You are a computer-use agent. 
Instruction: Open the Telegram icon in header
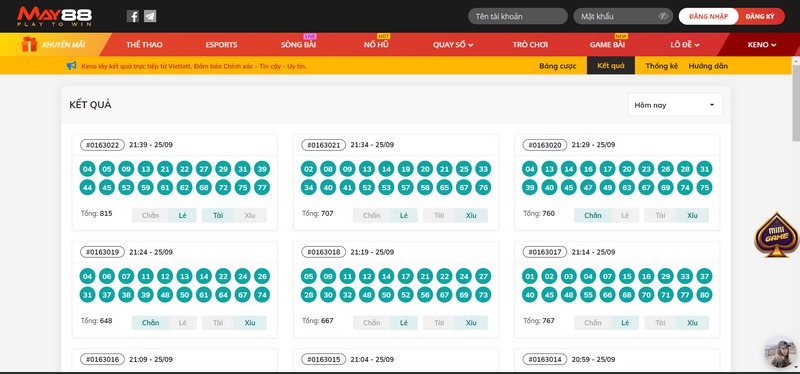click(150, 16)
